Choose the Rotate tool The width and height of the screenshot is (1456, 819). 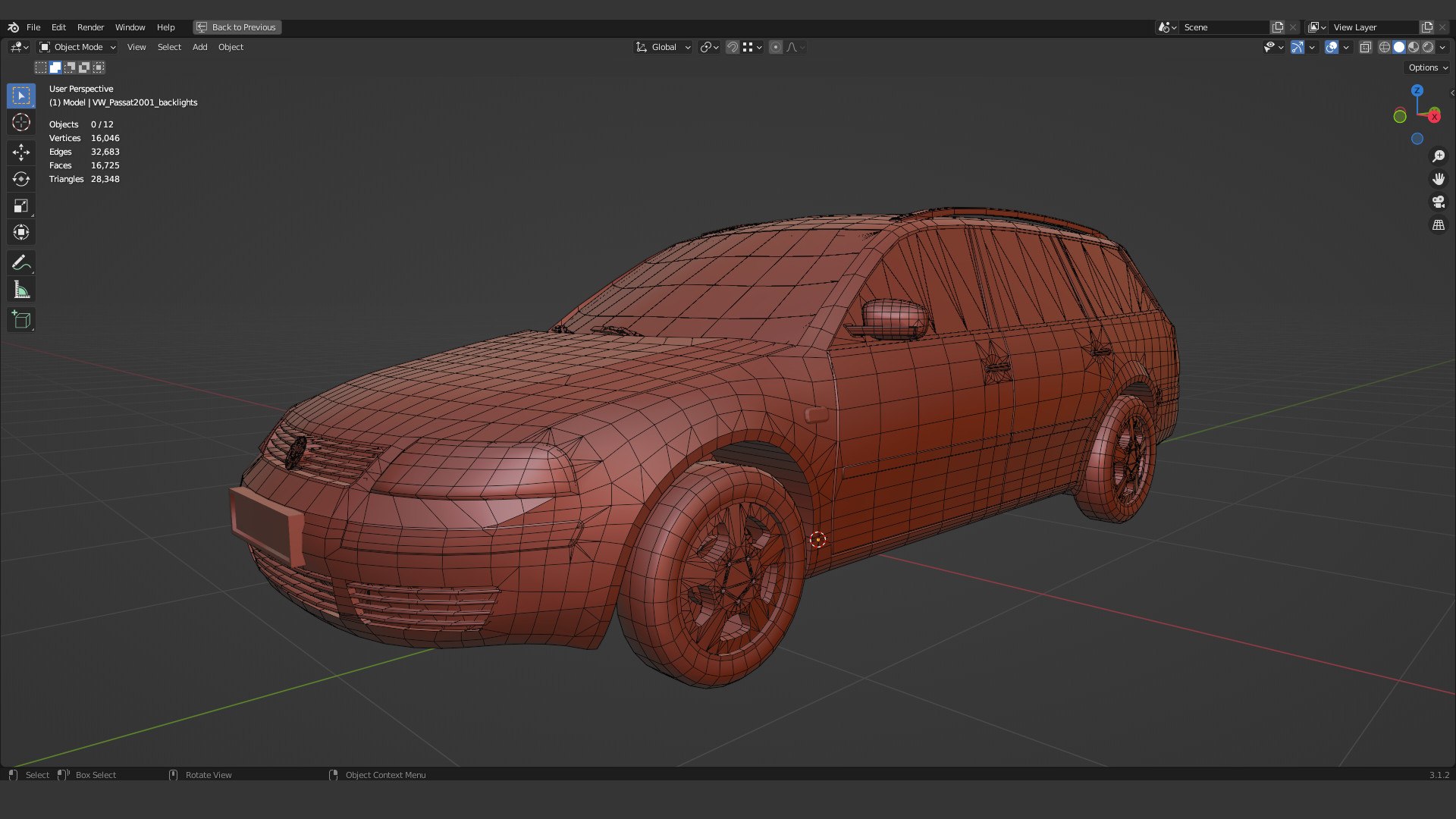(x=21, y=179)
